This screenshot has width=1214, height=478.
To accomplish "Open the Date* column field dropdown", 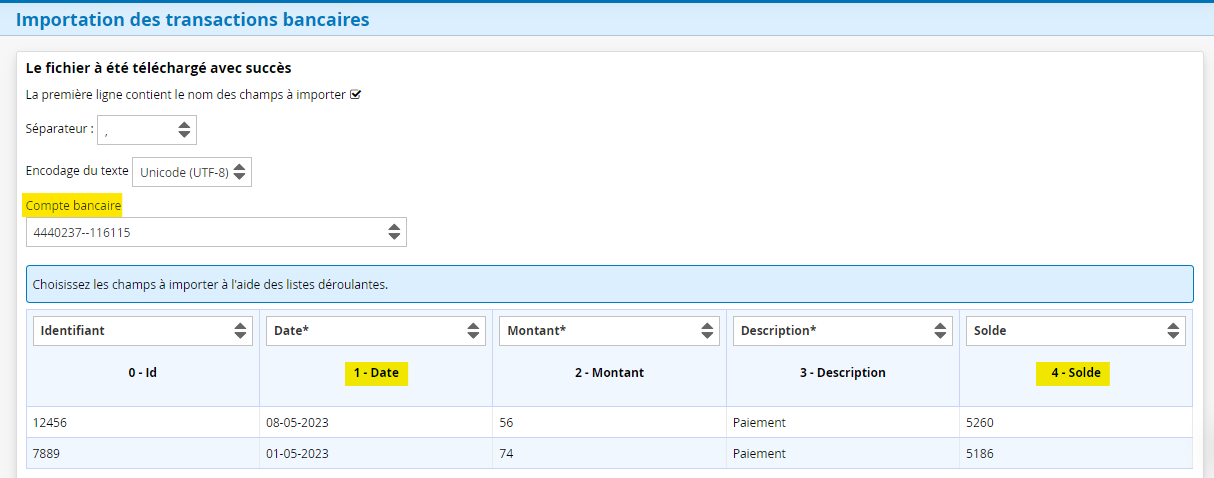I will (x=376, y=331).
